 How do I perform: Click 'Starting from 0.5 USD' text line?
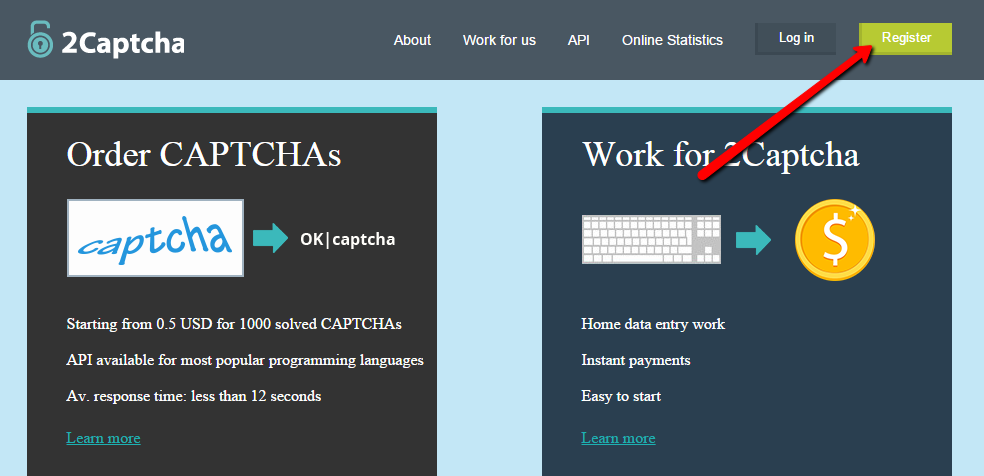click(x=234, y=324)
